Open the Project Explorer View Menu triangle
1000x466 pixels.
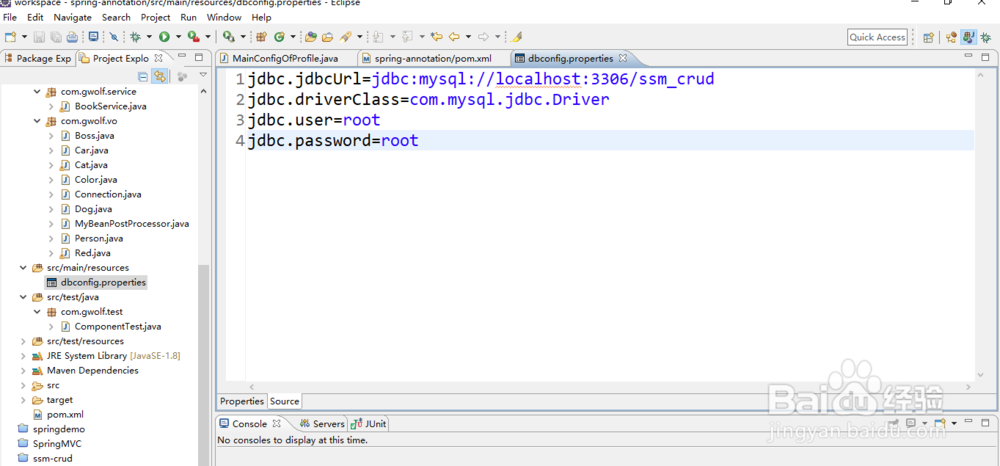click(203, 76)
